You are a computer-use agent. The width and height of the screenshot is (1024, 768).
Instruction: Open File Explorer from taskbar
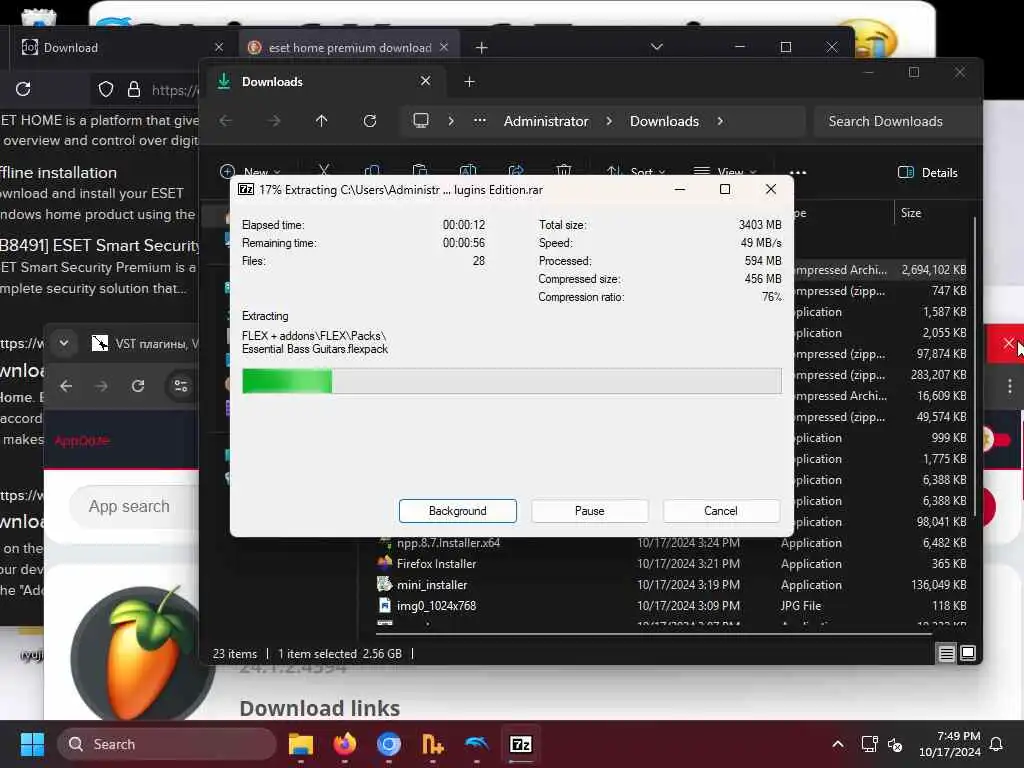[301, 744]
